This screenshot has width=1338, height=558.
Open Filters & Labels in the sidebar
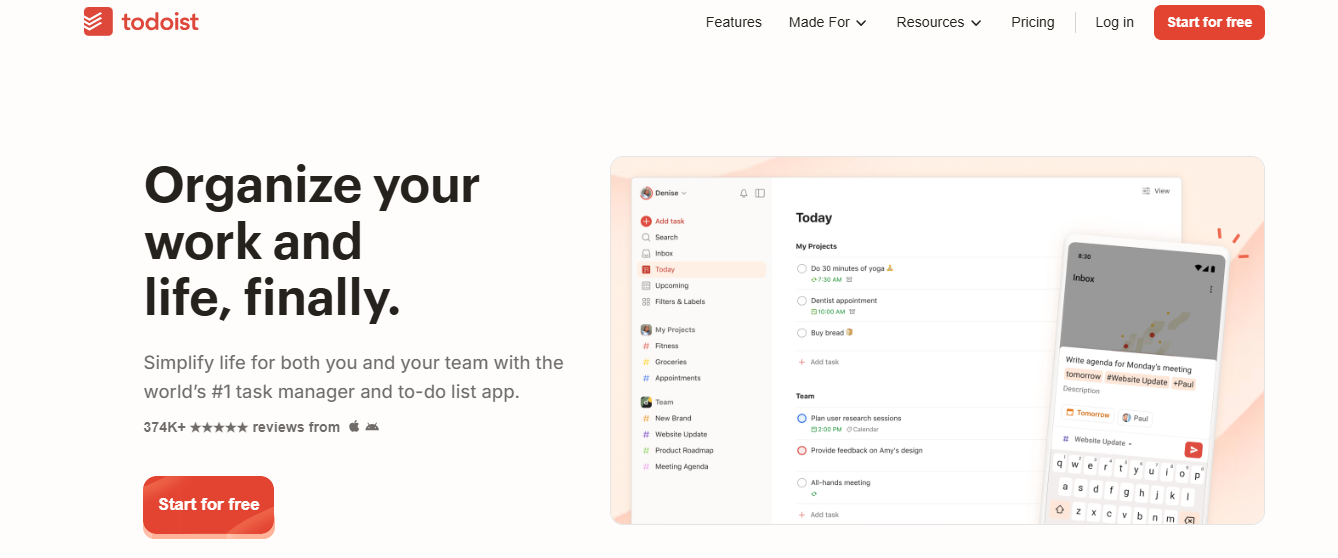pos(673,301)
